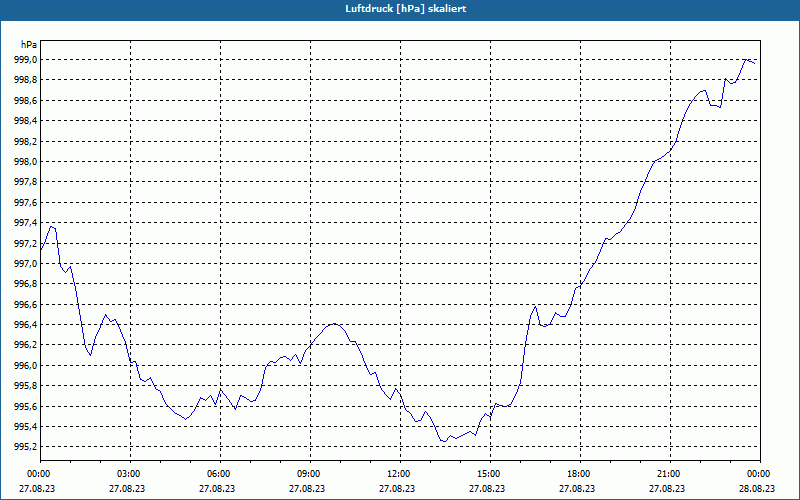The width and height of the screenshot is (800, 500).
Task: Select the 998,8 y-axis value
Action: (26, 80)
